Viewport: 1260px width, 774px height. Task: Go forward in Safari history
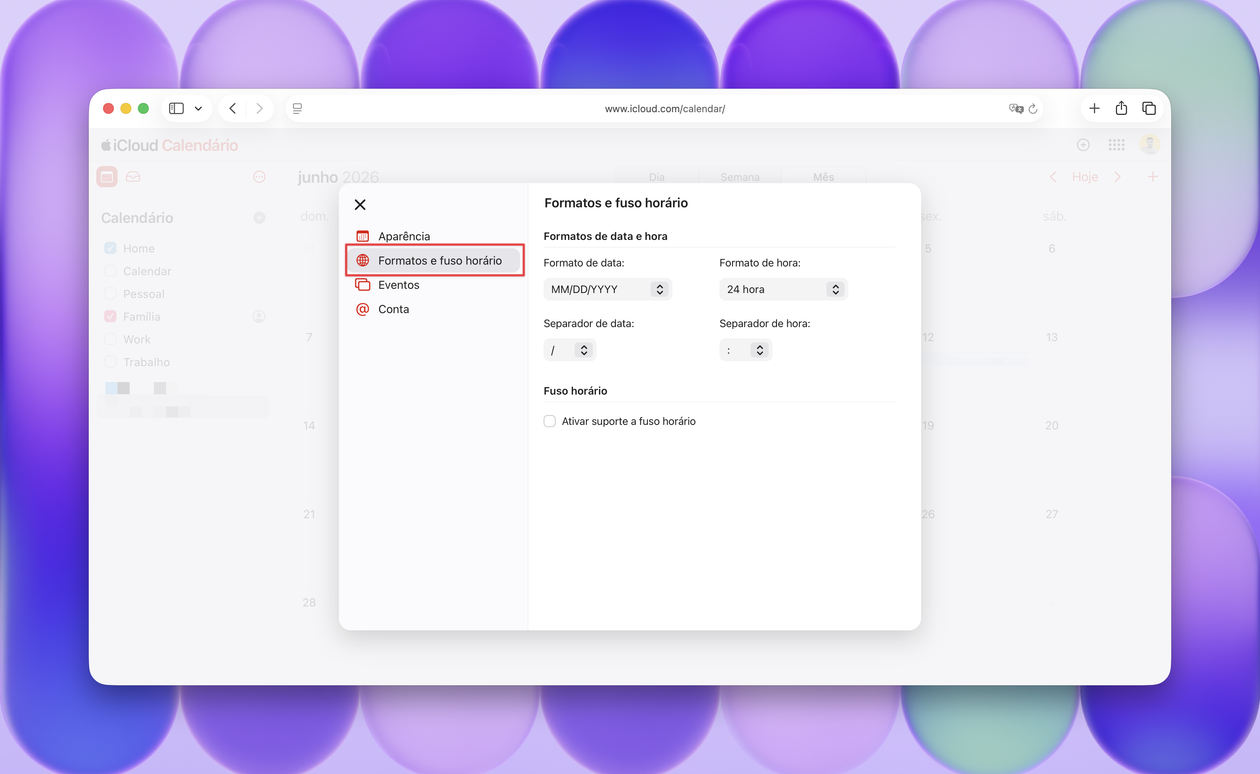click(259, 108)
